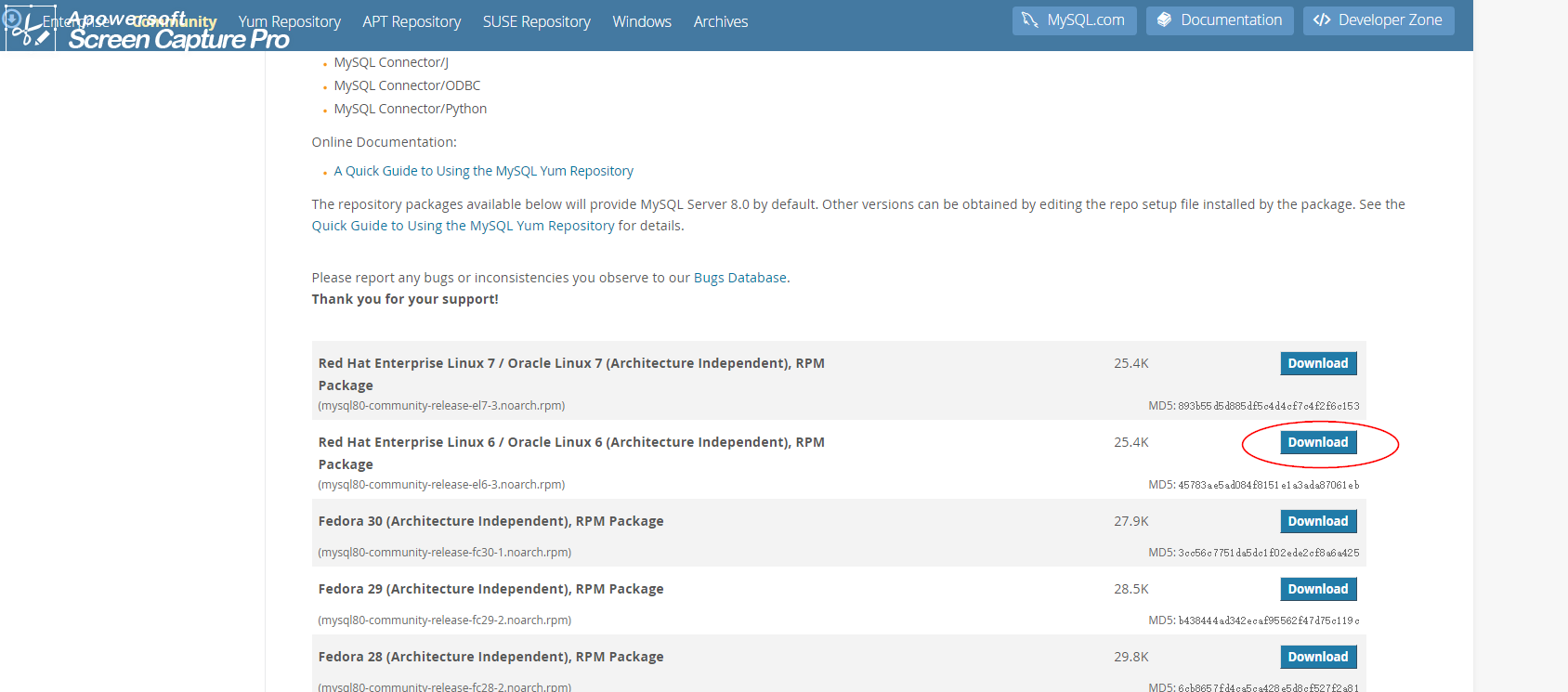This screenshot has height=692, width=1568.
Task: Visit the MySQL Connector/Python link
Action: 411,109
